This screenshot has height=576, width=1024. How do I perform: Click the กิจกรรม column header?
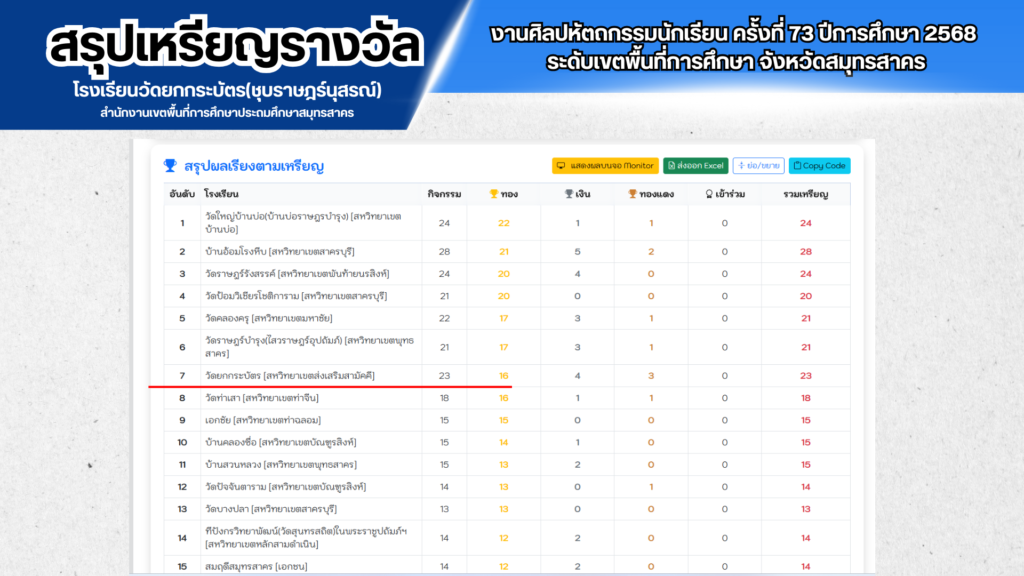coord(443,194)
